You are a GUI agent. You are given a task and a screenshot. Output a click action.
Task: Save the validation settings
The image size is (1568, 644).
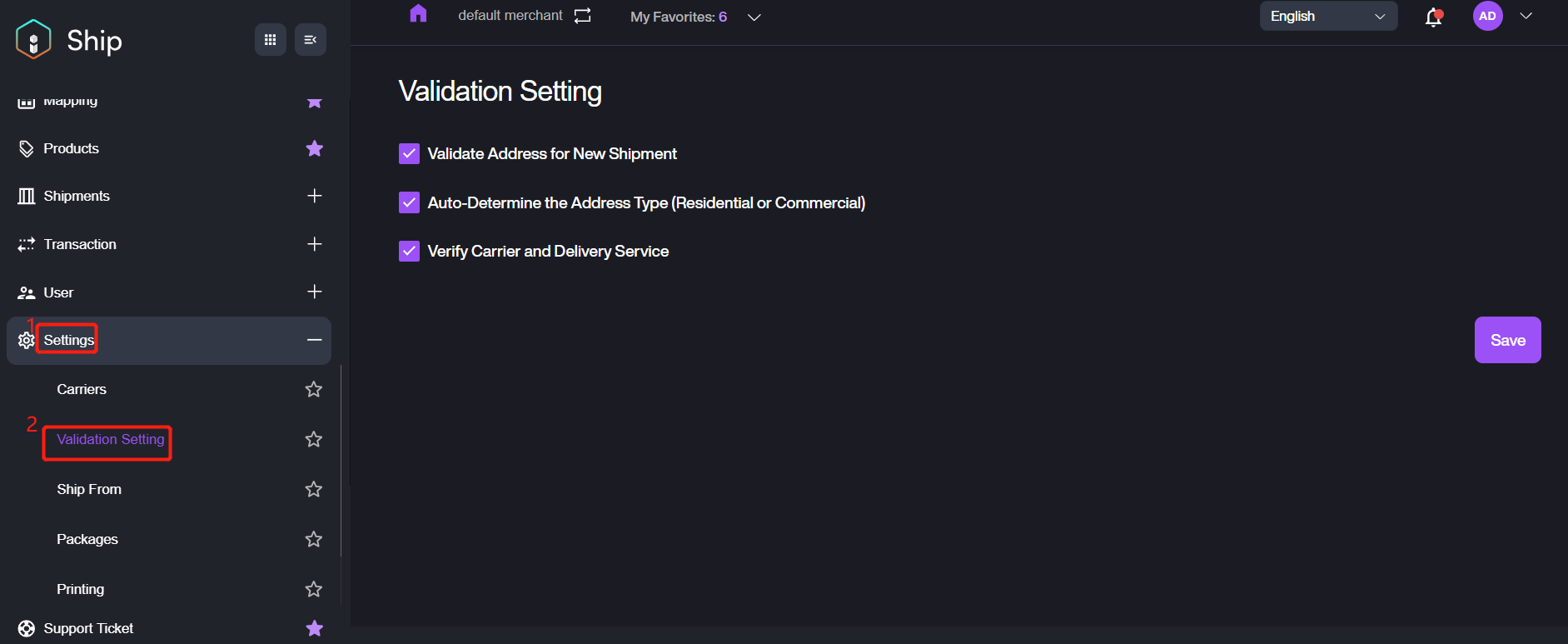(1507, 340)
